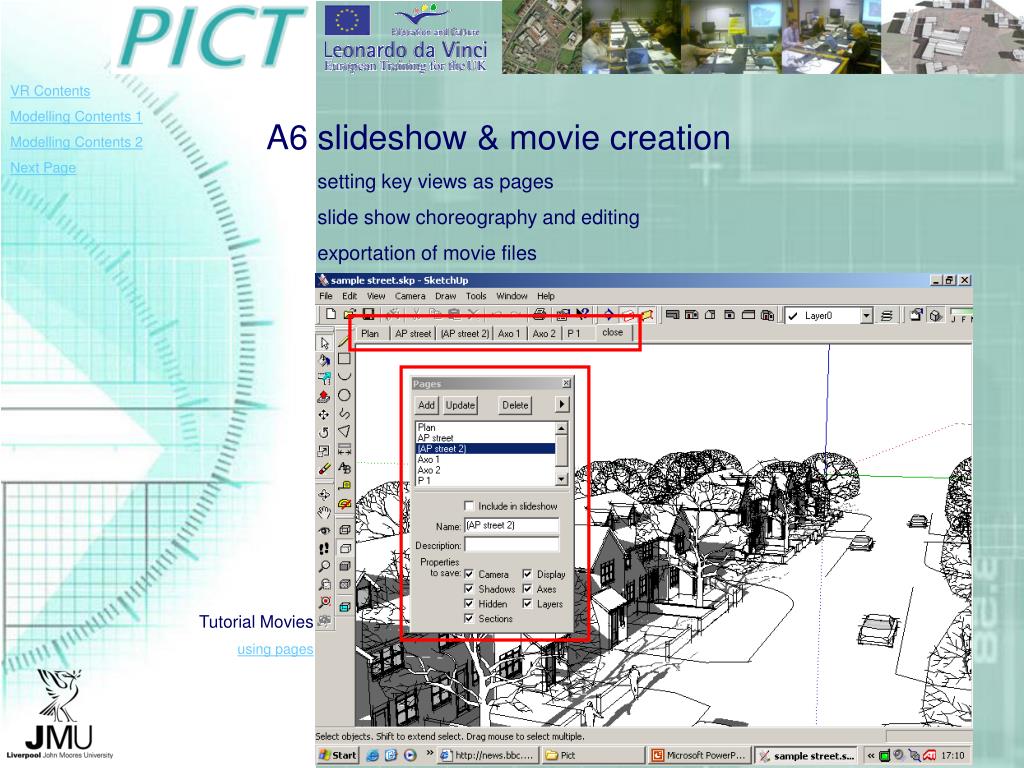Go to the Next Page link

click(x=43, y=167)
